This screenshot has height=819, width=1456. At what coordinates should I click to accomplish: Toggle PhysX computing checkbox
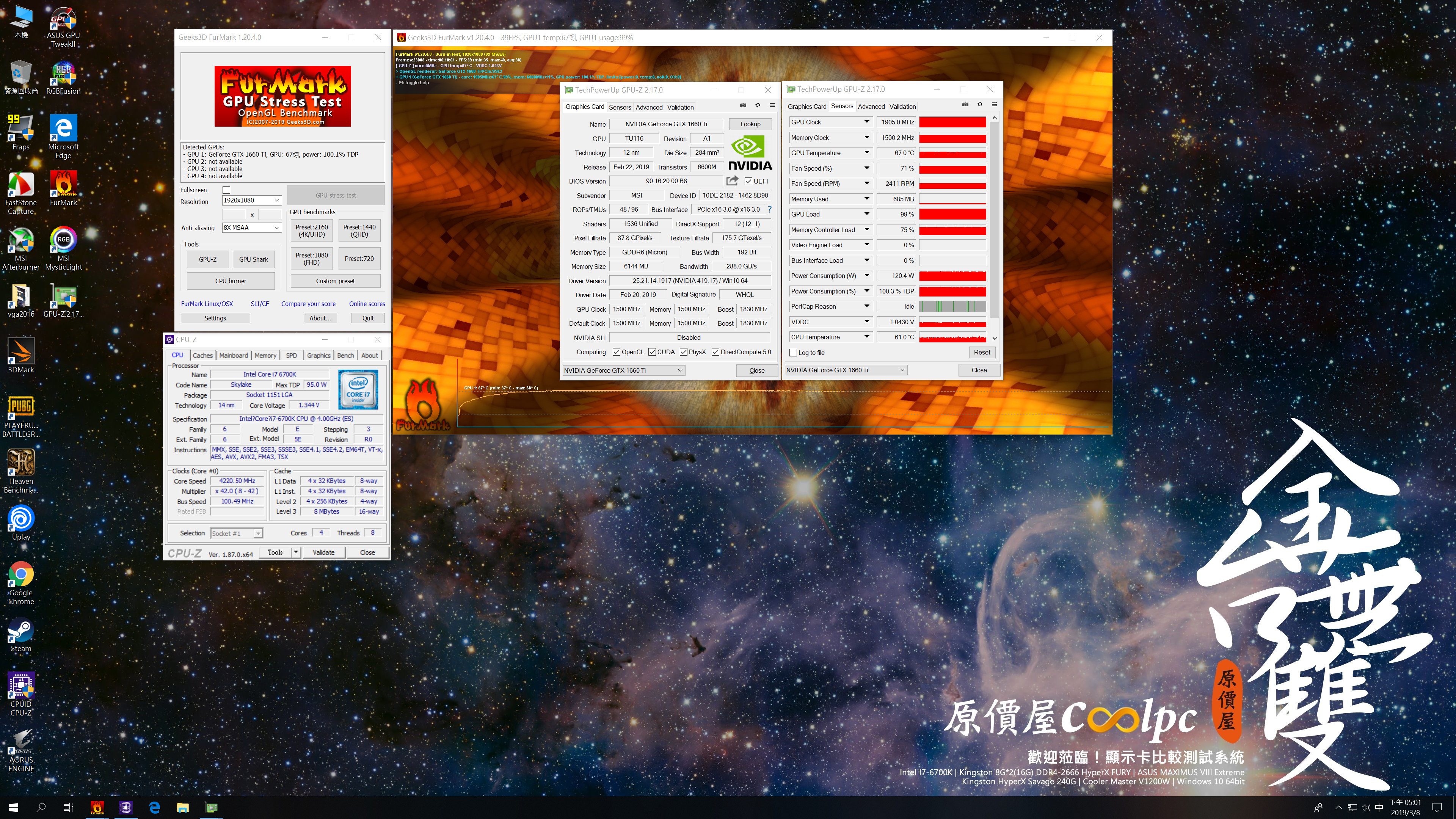click(684, 352)
